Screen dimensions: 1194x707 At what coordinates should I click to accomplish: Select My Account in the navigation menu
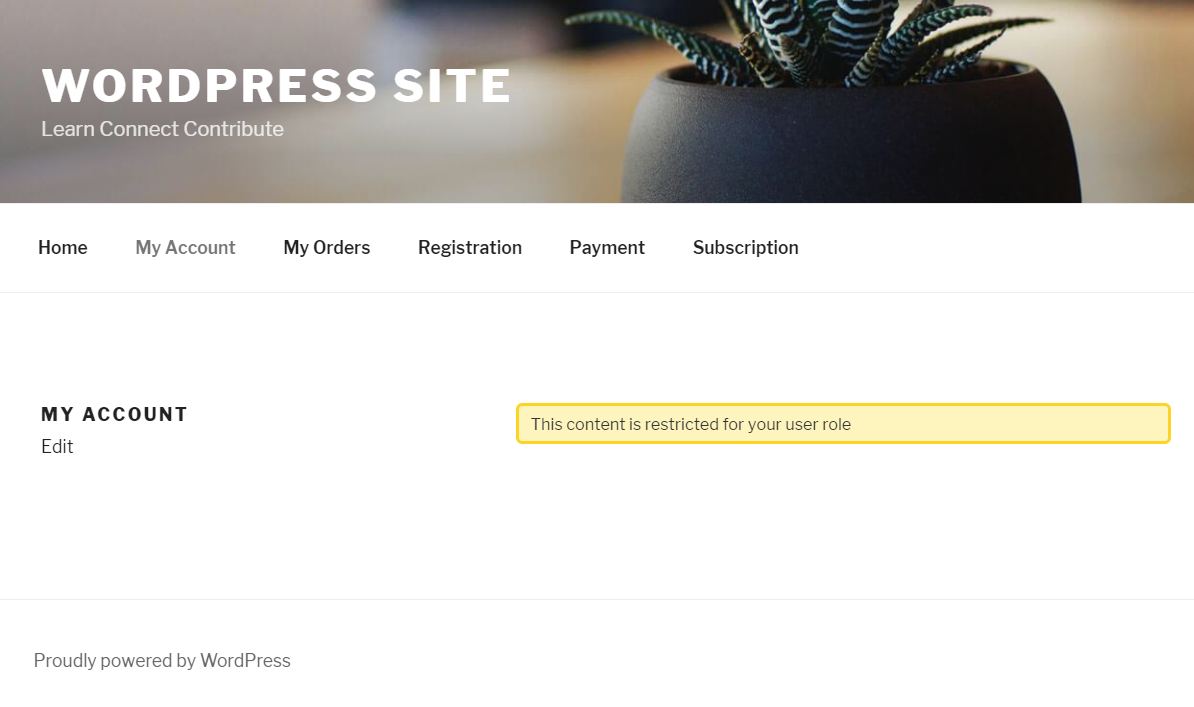(185, 248)
